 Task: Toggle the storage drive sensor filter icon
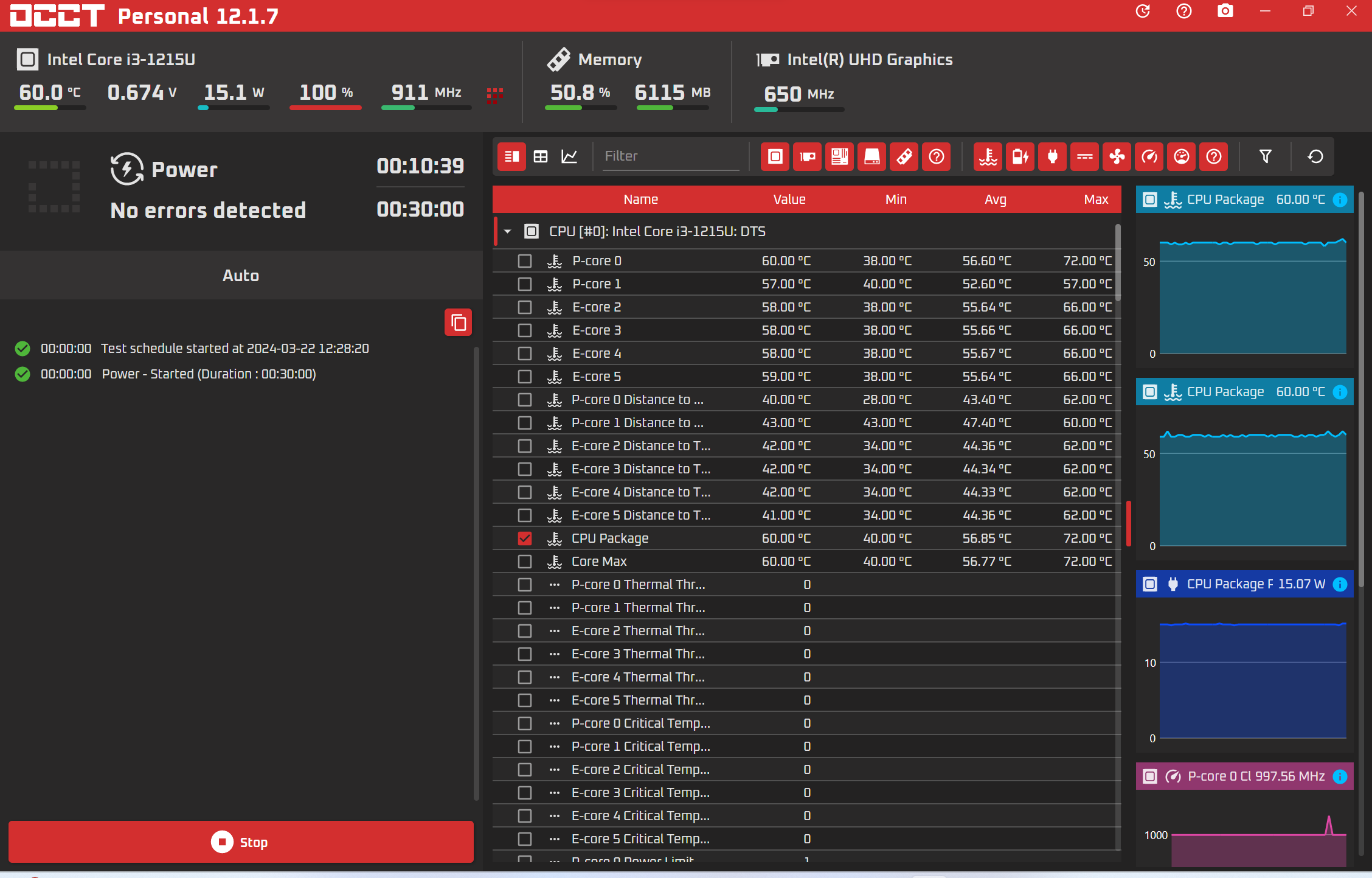(x=871, y=156)
